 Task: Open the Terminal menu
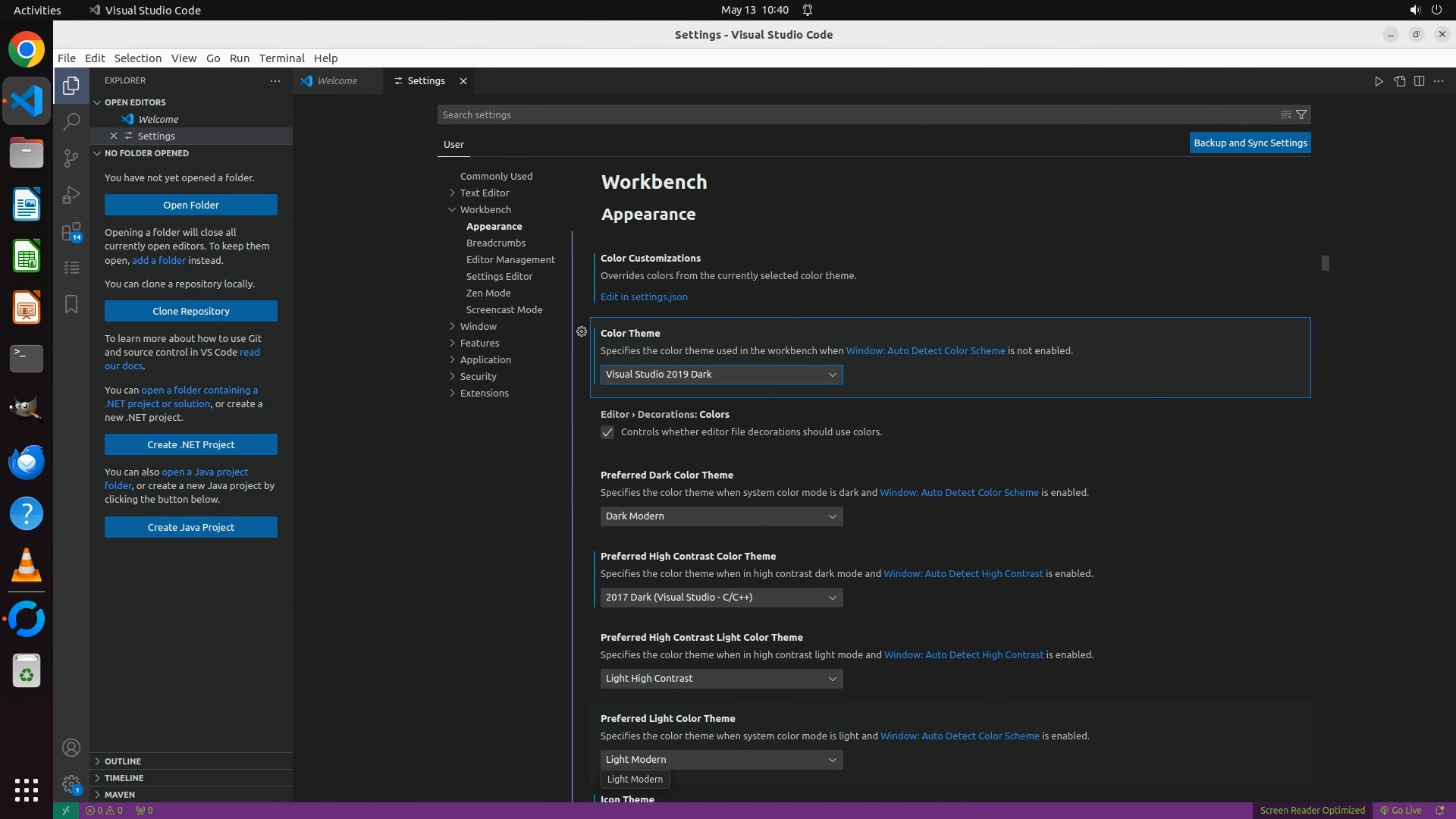tap(281, 58)
